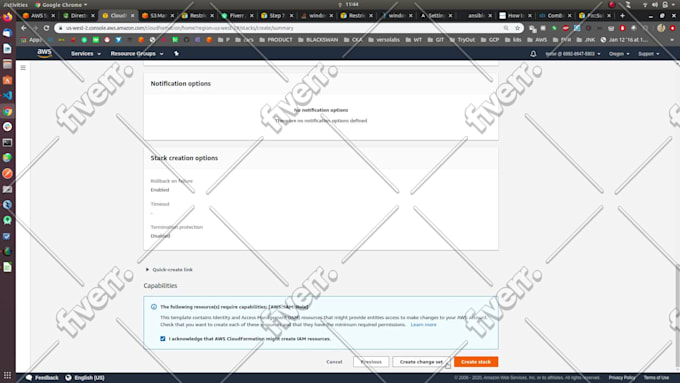Open the Privacy Policy footer link
Image resolution: width=680 pixels, height=383 pixels.
(622, 377)
